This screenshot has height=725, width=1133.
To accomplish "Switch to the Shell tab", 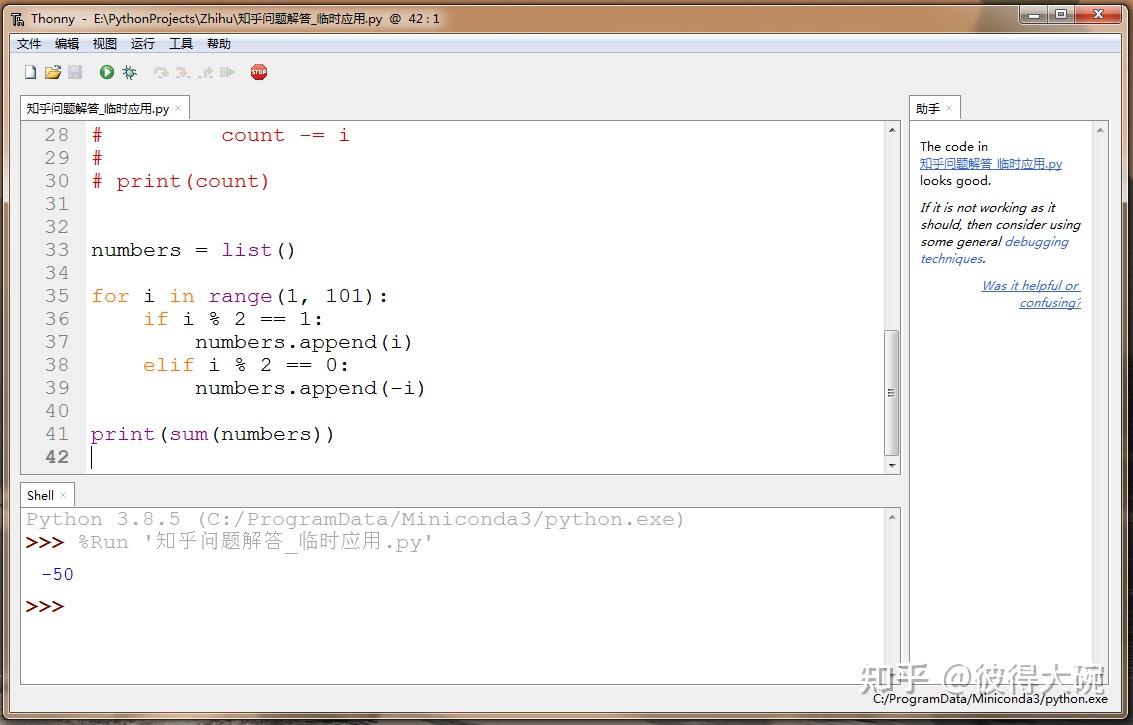I will [40, 494].
